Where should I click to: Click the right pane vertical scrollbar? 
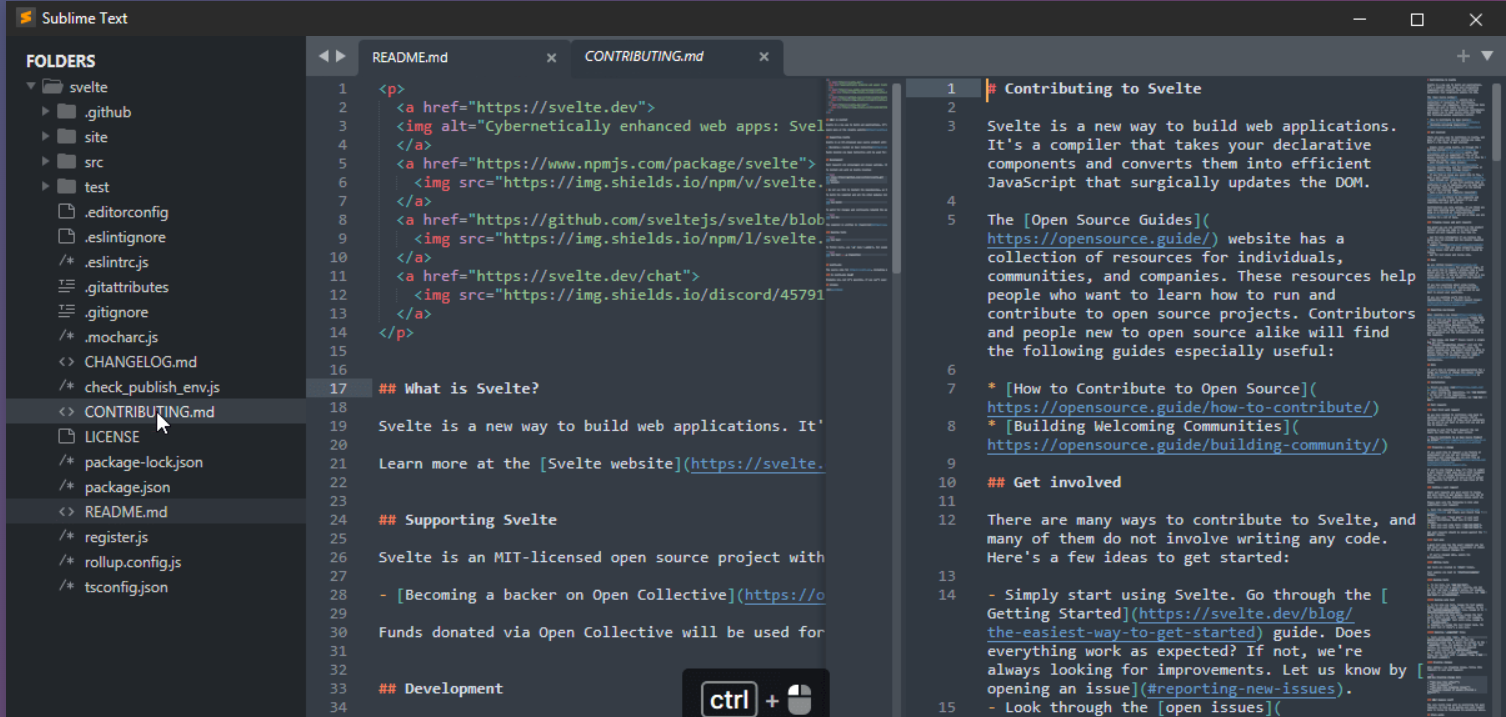[x=1498, y=121]
